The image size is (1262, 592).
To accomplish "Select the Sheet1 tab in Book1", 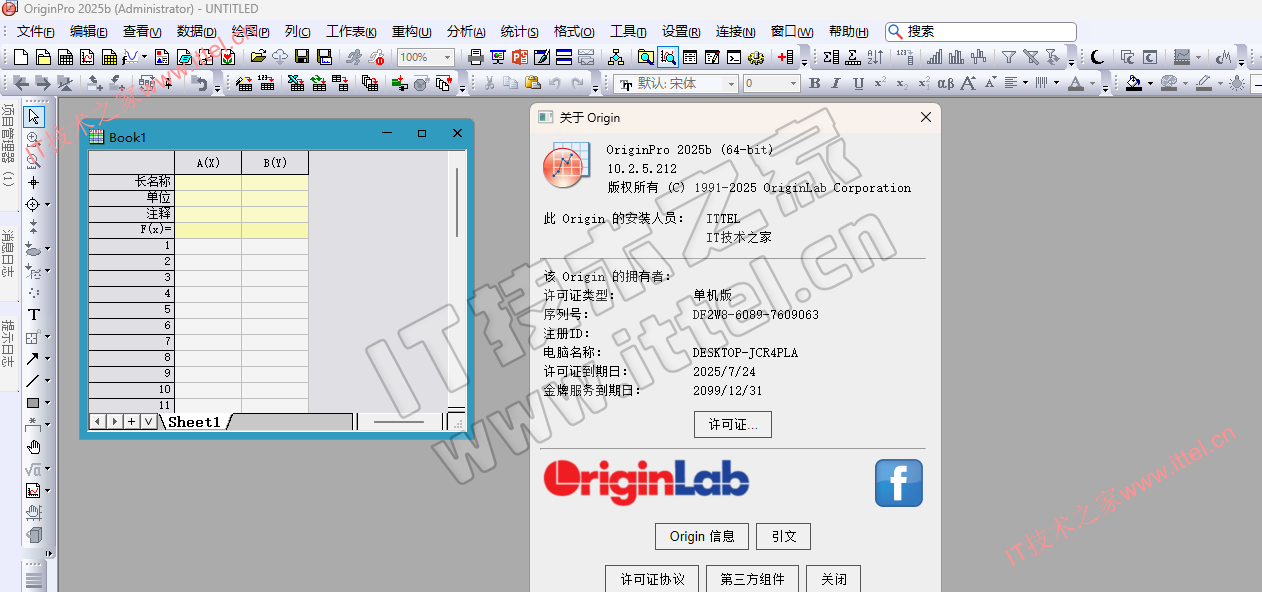I will tap(194, 422).
